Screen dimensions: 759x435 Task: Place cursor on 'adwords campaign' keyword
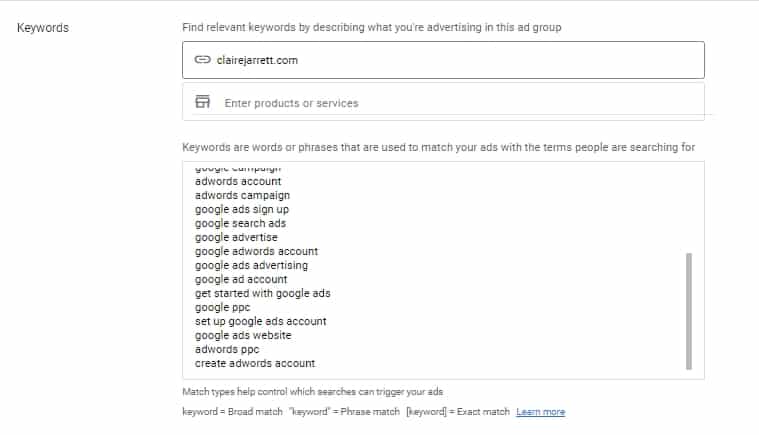[x=241, y=196]
